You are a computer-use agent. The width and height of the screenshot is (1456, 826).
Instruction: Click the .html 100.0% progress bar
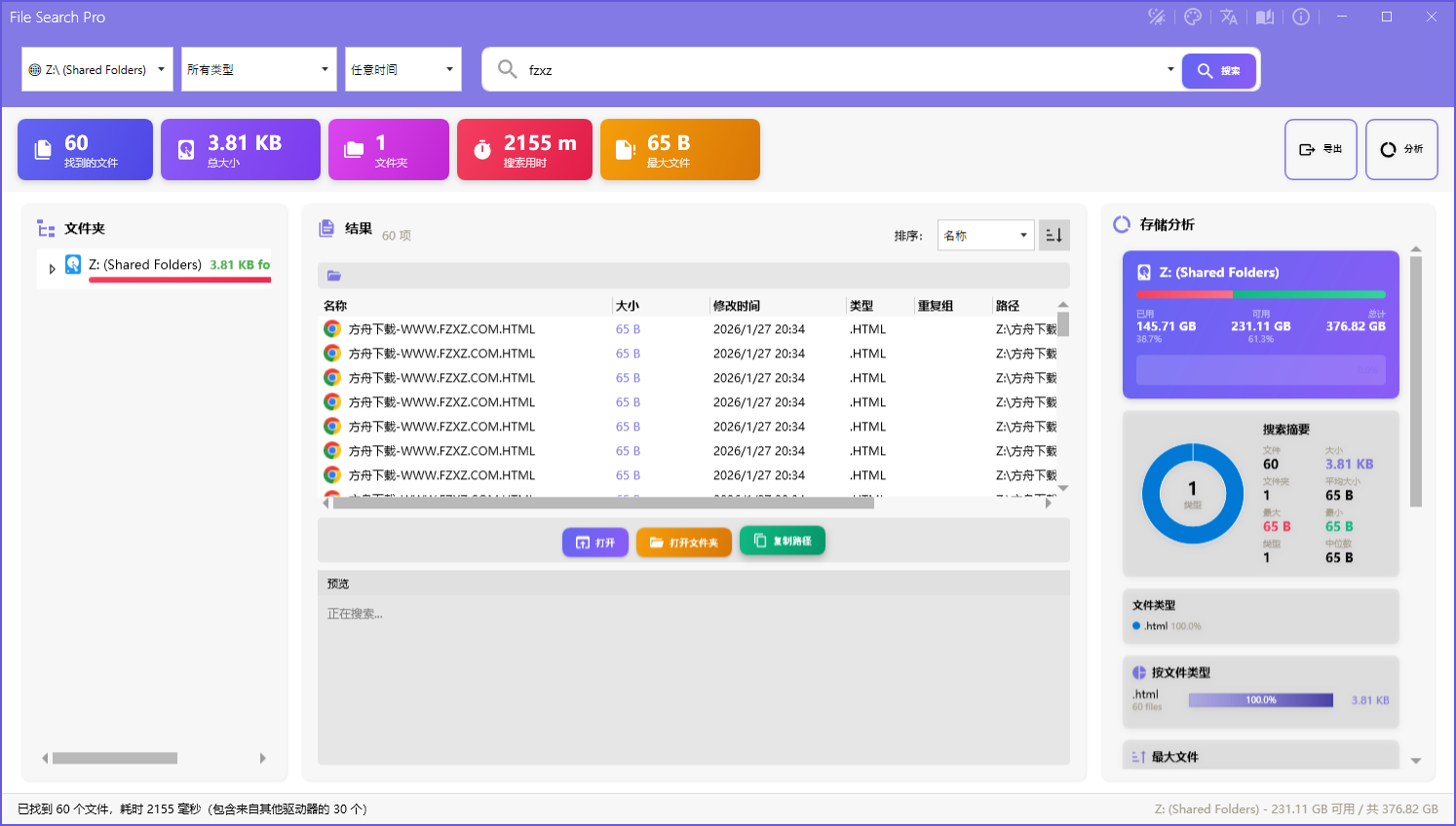click(x=1261, y=700)
